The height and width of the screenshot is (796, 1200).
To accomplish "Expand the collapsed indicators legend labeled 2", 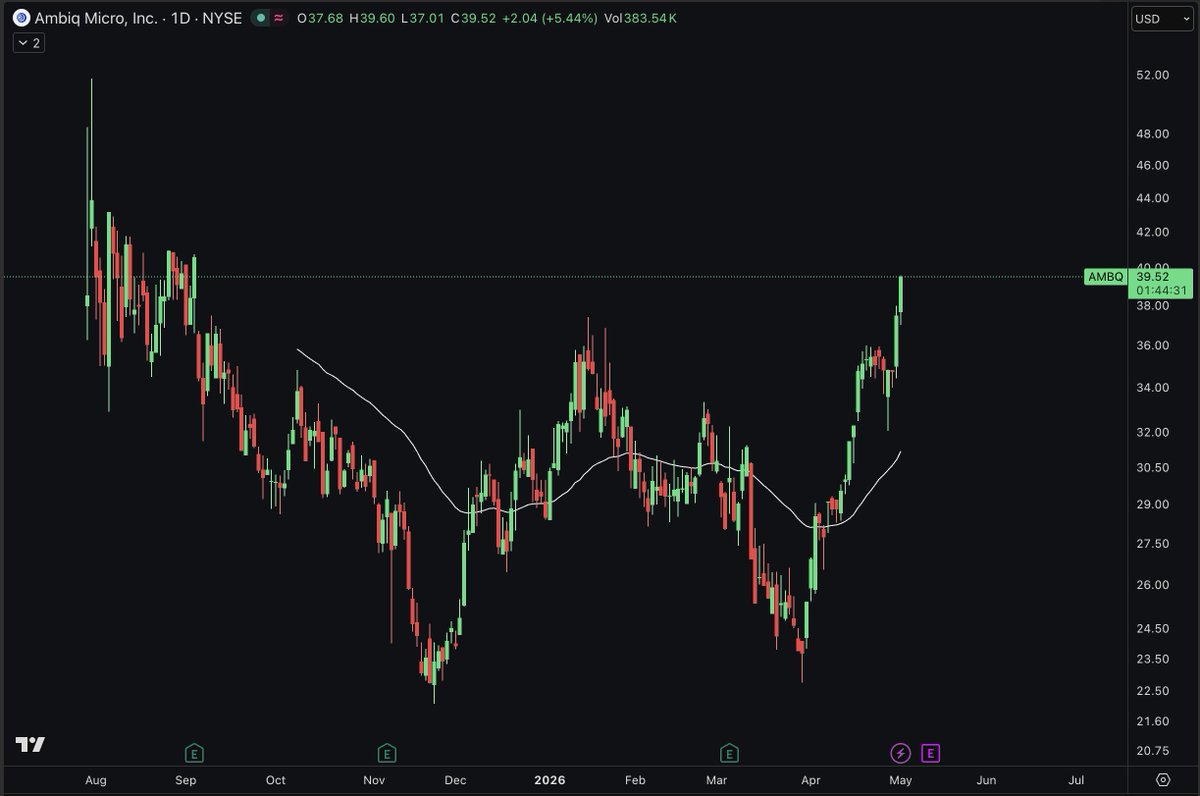I will [x=28, y=43].
